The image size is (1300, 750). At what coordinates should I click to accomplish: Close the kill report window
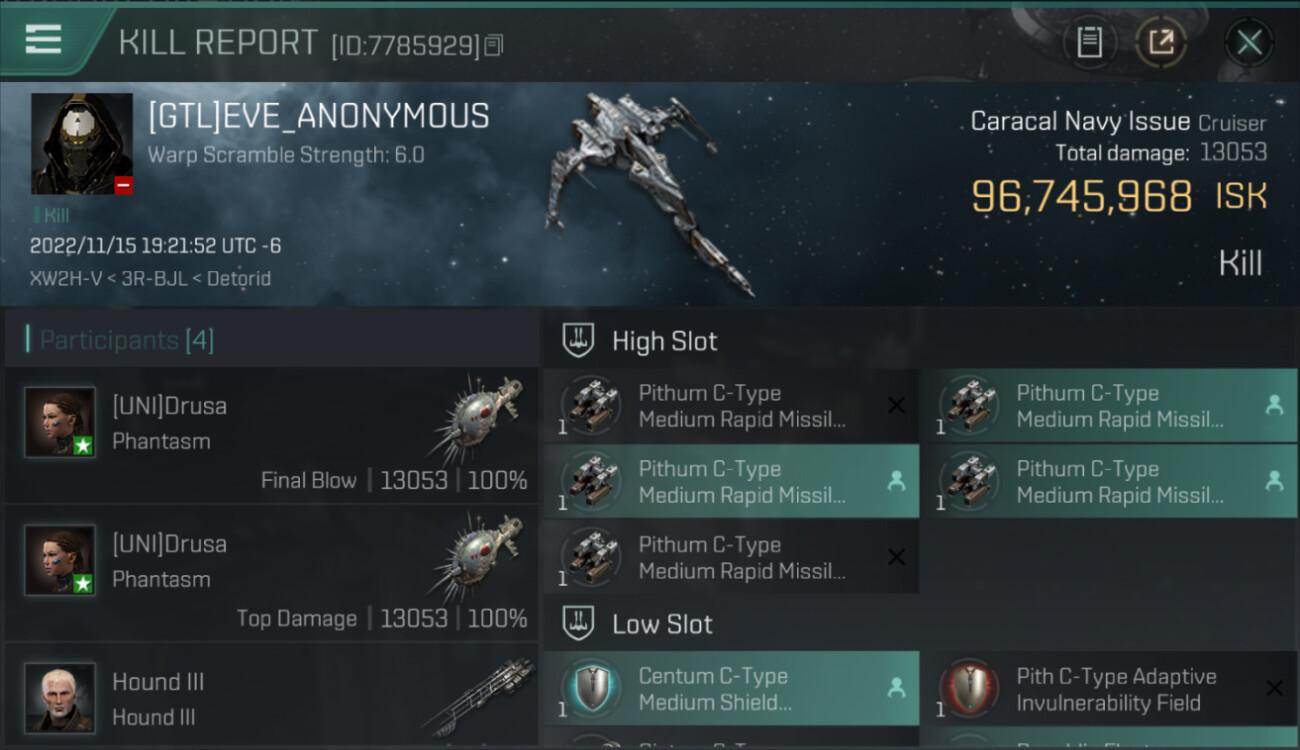(x=1249, y=43)
